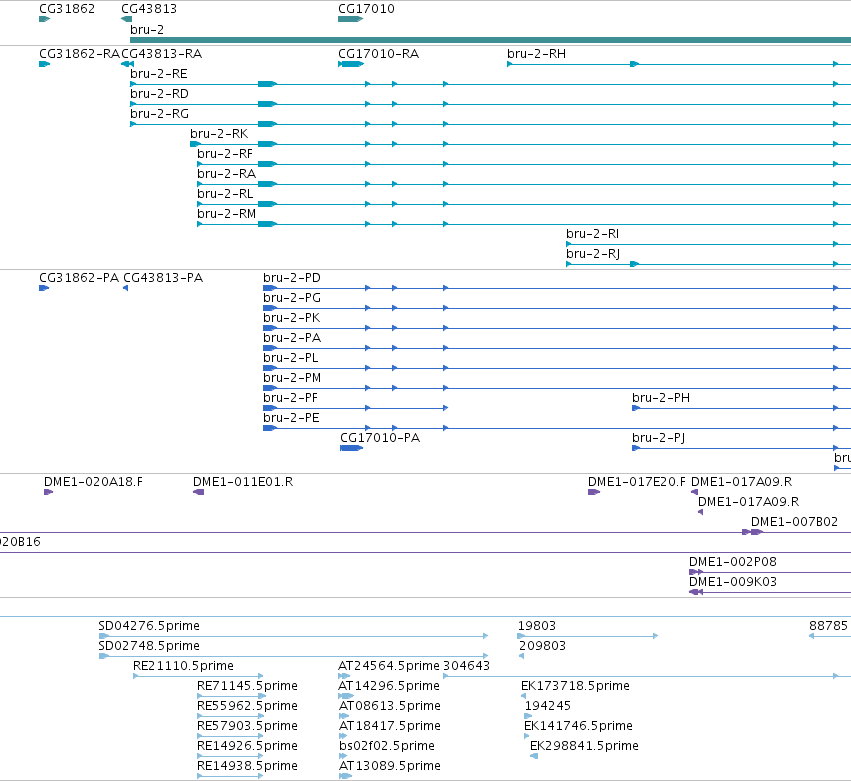Open transcript label CG17010-RA
The height and width of the screenshot is (781, 851).
point(378,54)
